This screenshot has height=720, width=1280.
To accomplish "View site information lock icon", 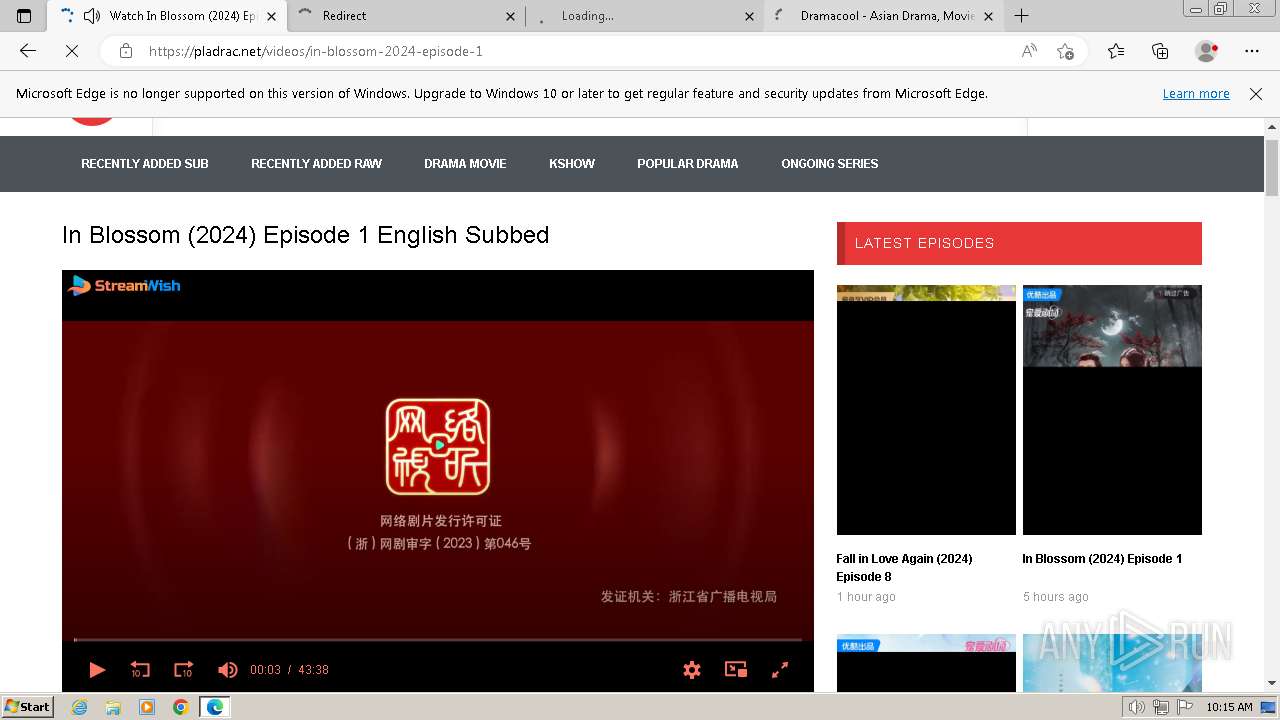I will [126, 51].
